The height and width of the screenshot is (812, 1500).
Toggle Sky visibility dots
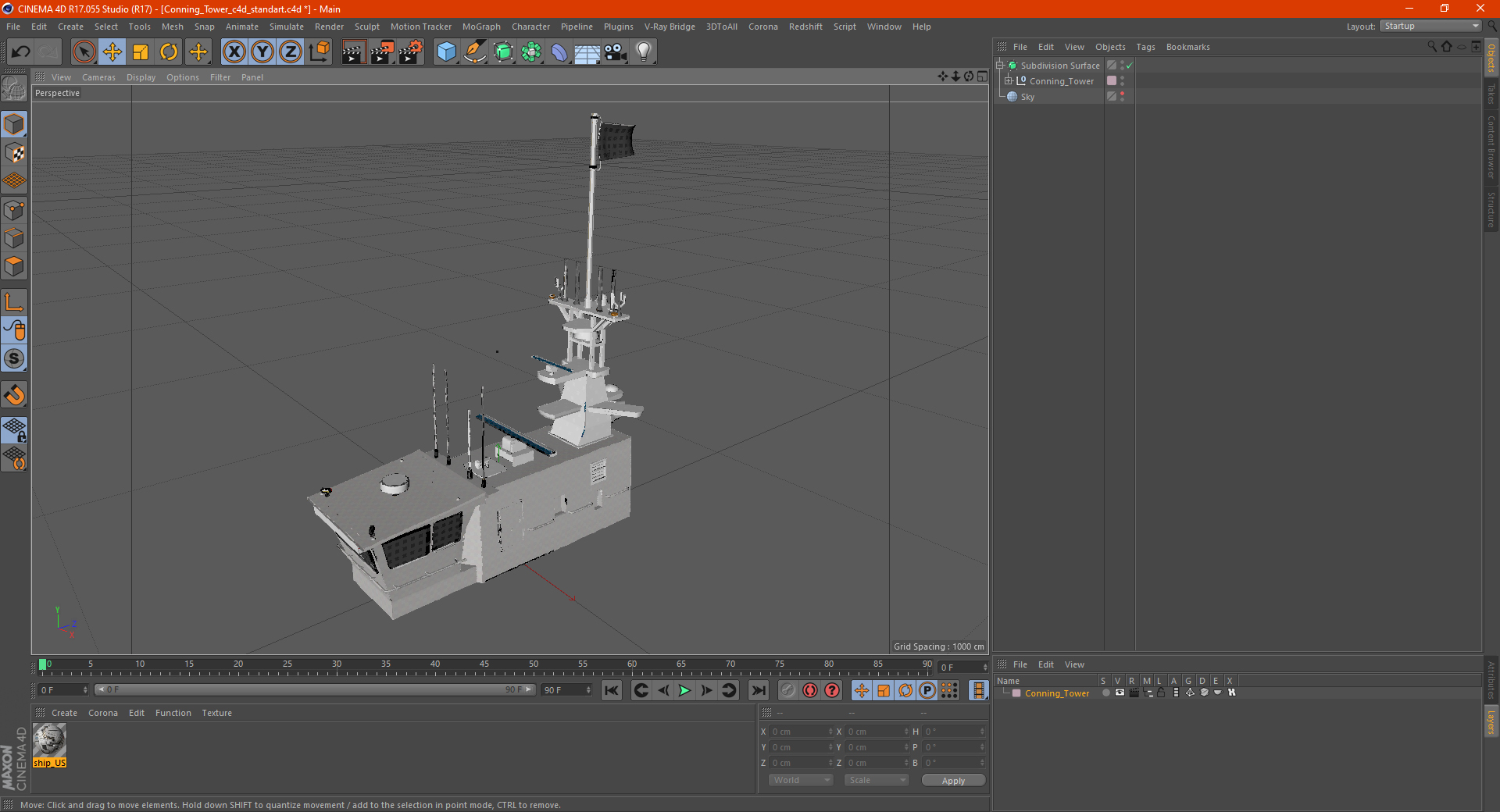[1123, 96]
